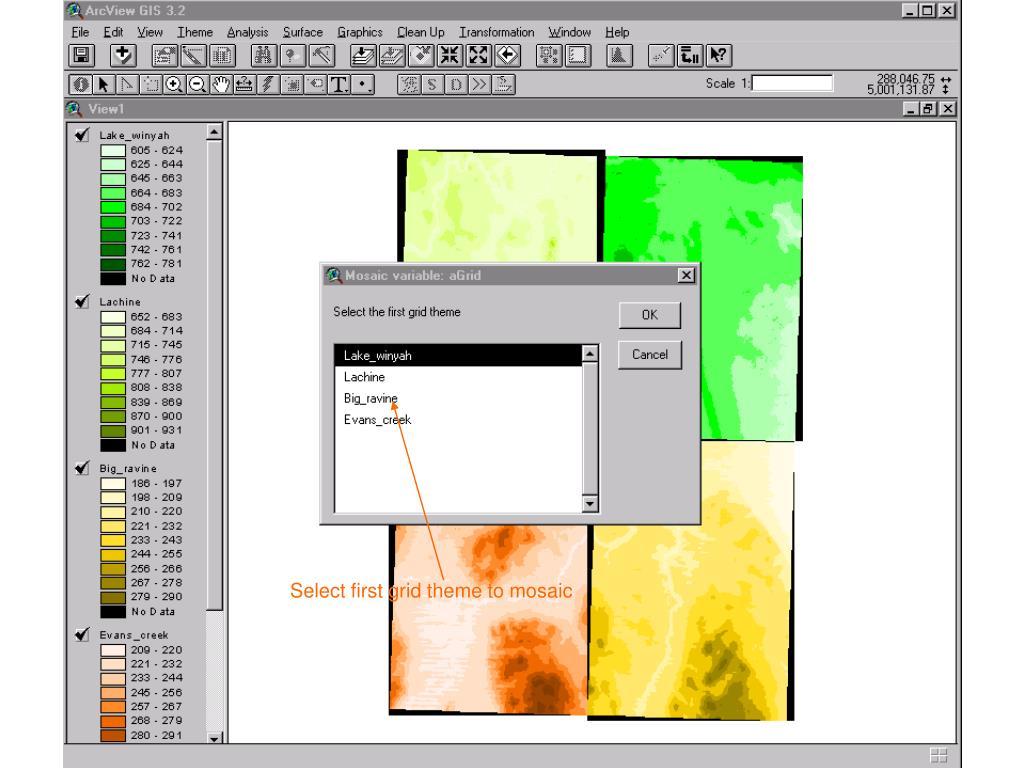1024x768 pixels.
Task: Uncheck the Lachine theme visibility checkbox
Action: (x=82, y=302)
